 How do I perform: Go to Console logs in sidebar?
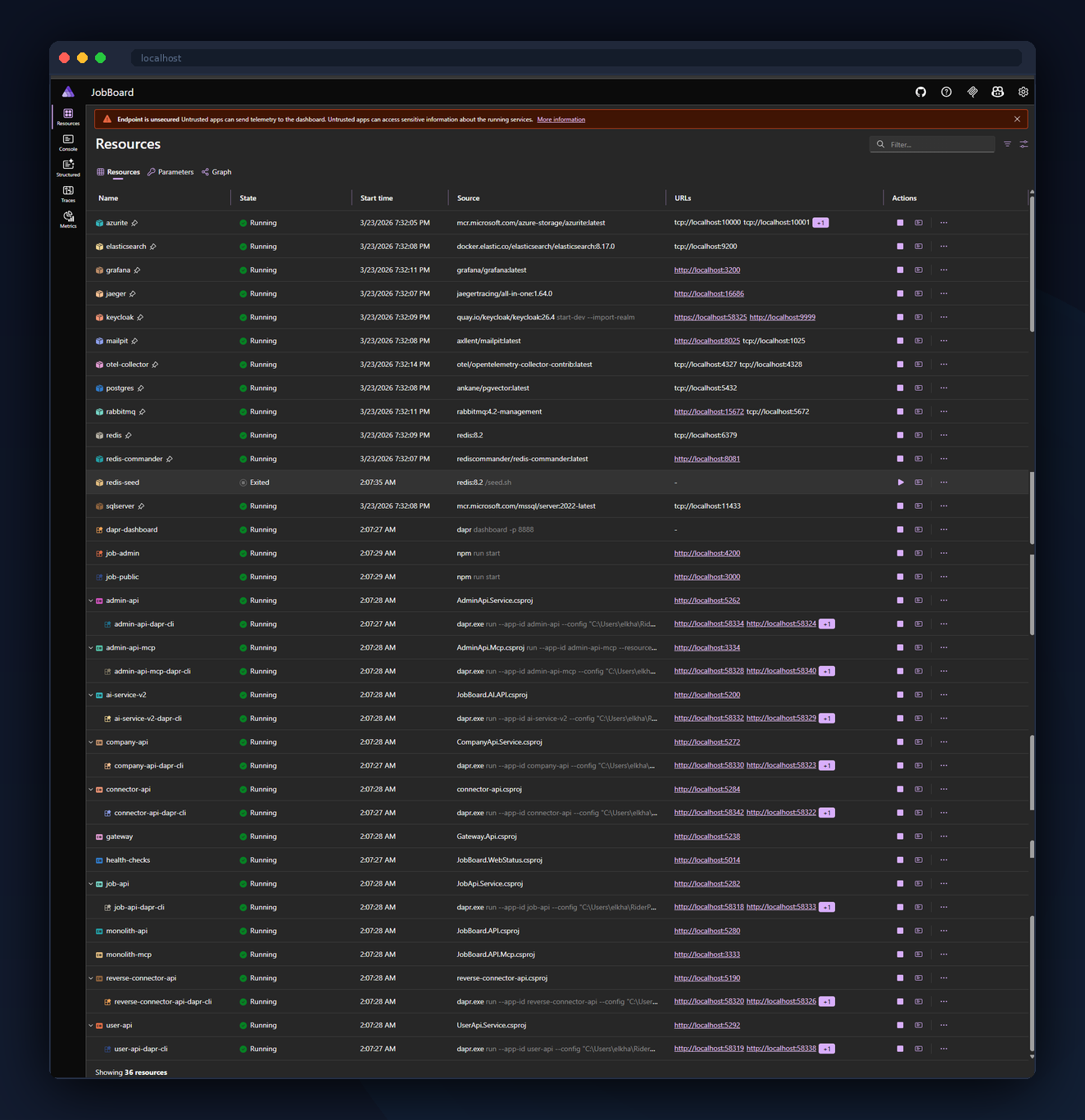click(68, 143)
